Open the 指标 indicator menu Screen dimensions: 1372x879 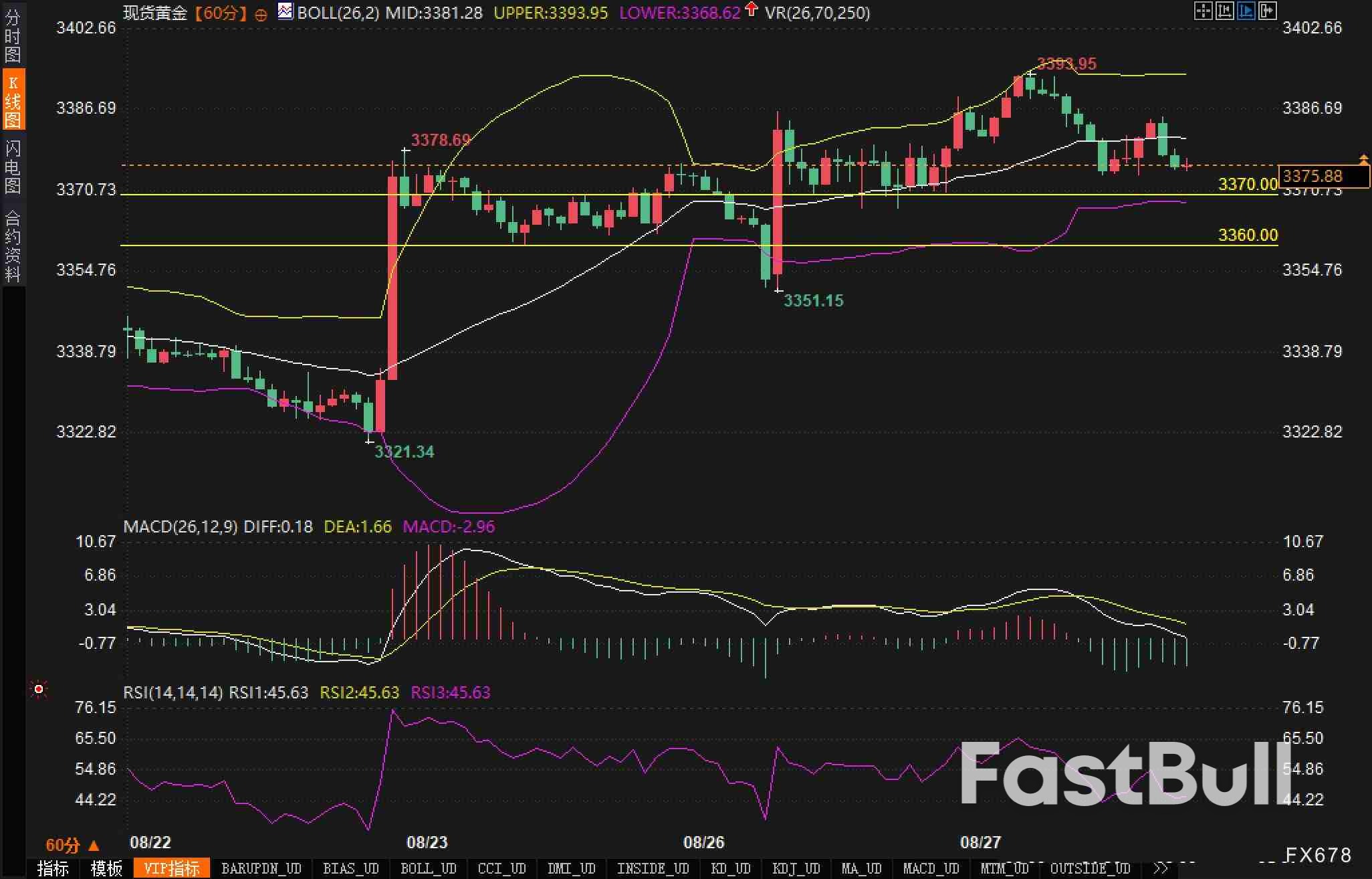[53, 868]
